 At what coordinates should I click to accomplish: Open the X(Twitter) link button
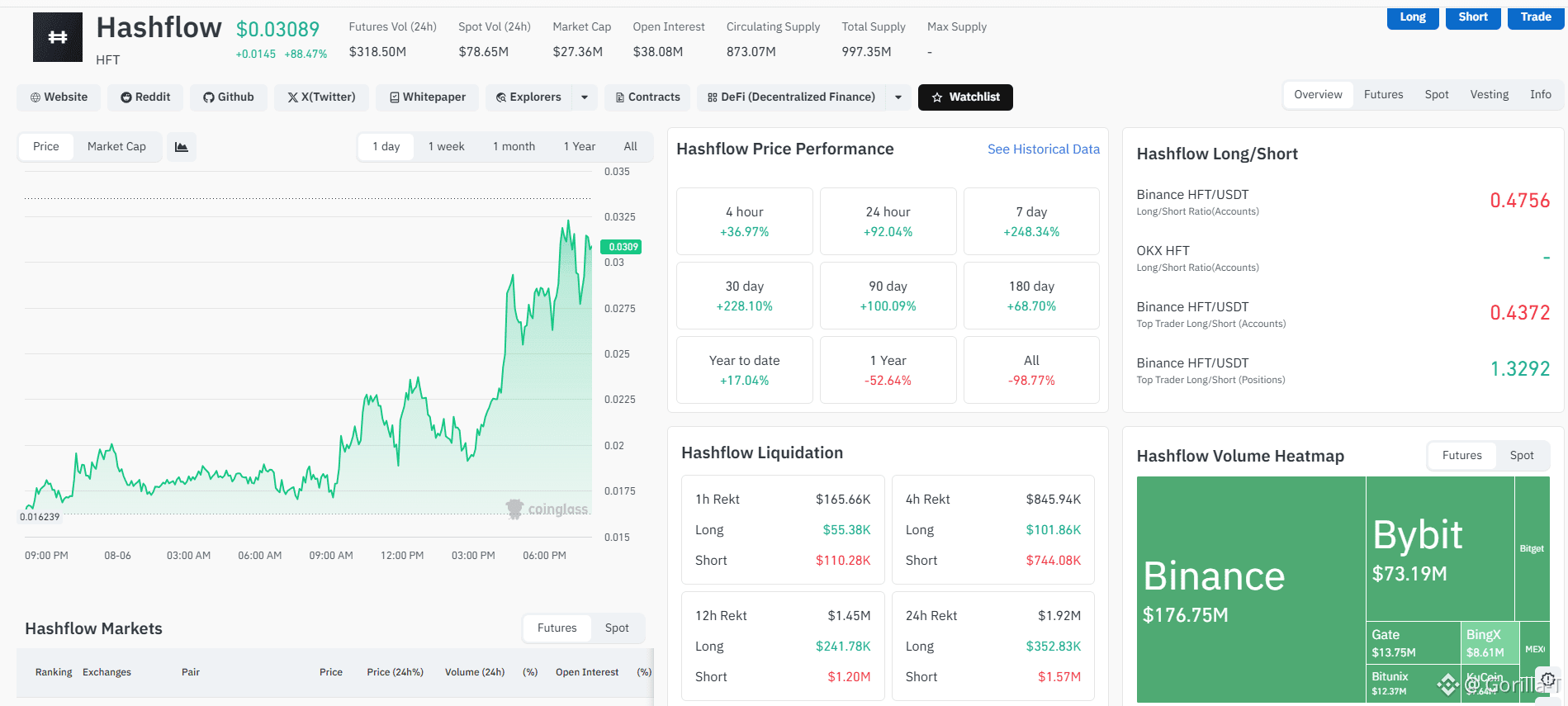click(321, 97)
